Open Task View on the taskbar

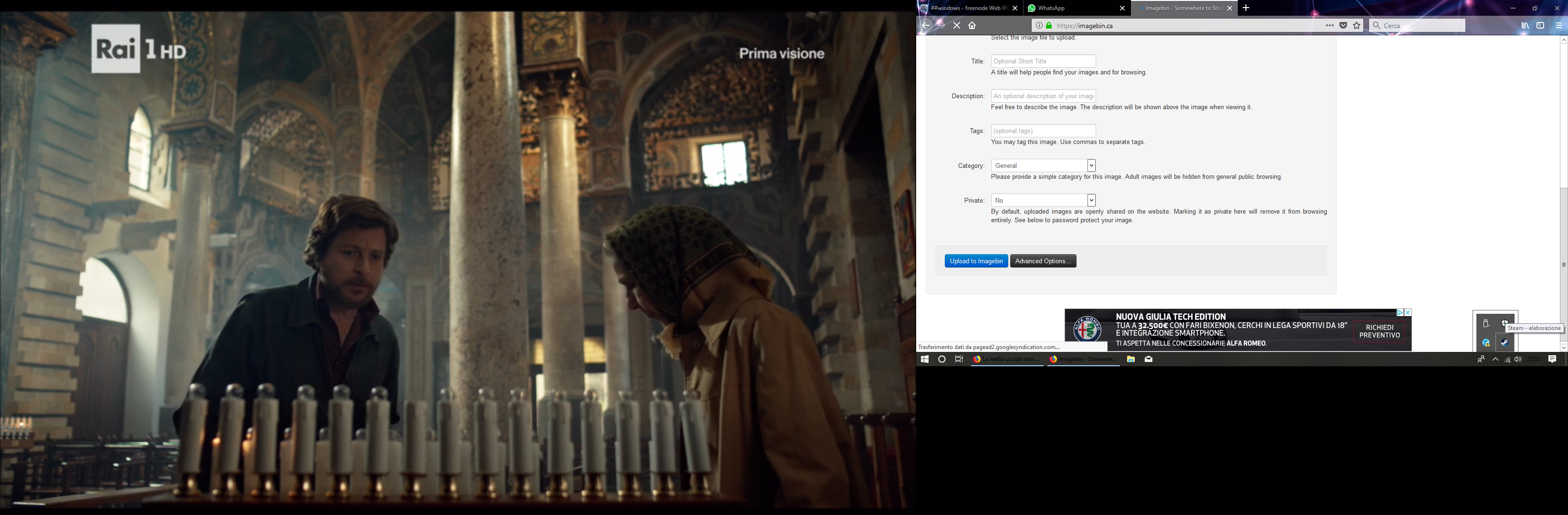[x=959, y=360]
